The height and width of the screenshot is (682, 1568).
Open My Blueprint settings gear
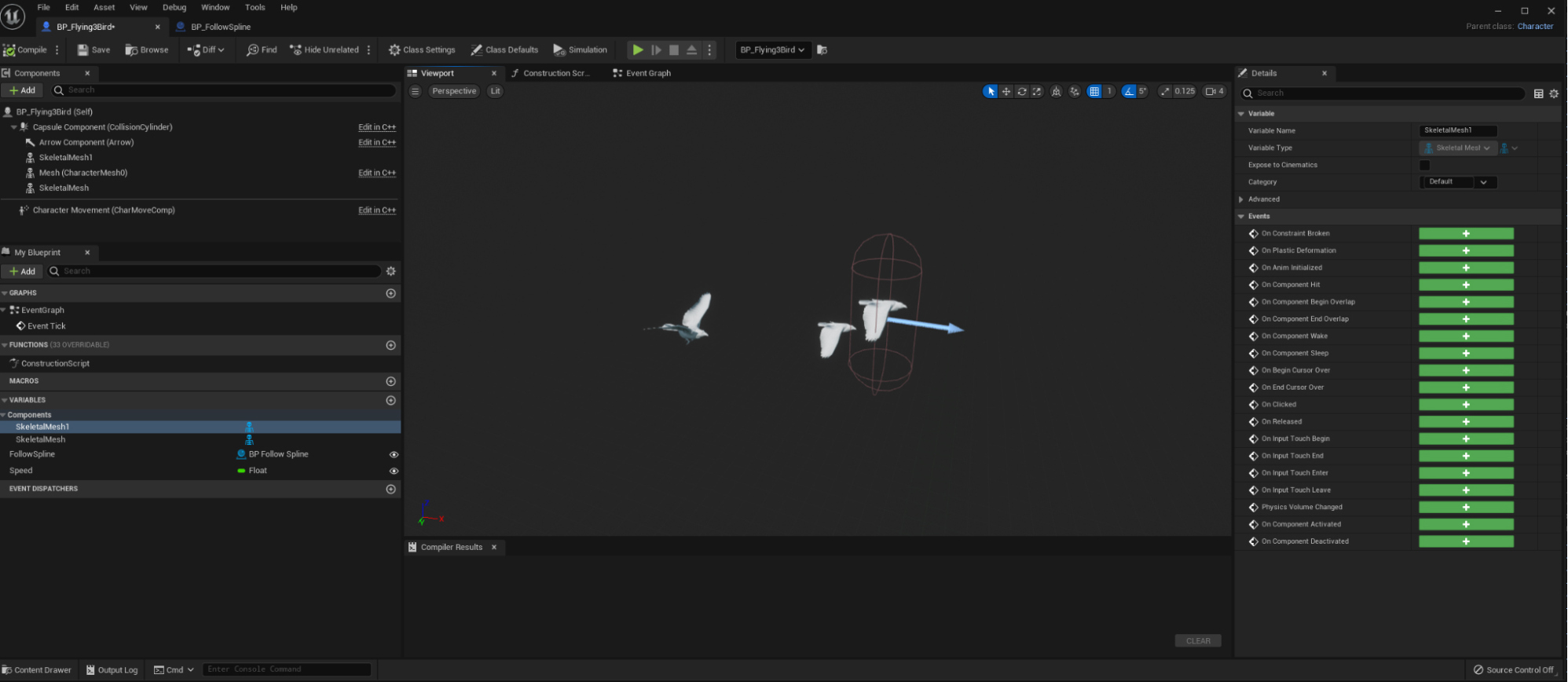coord(390,271)
